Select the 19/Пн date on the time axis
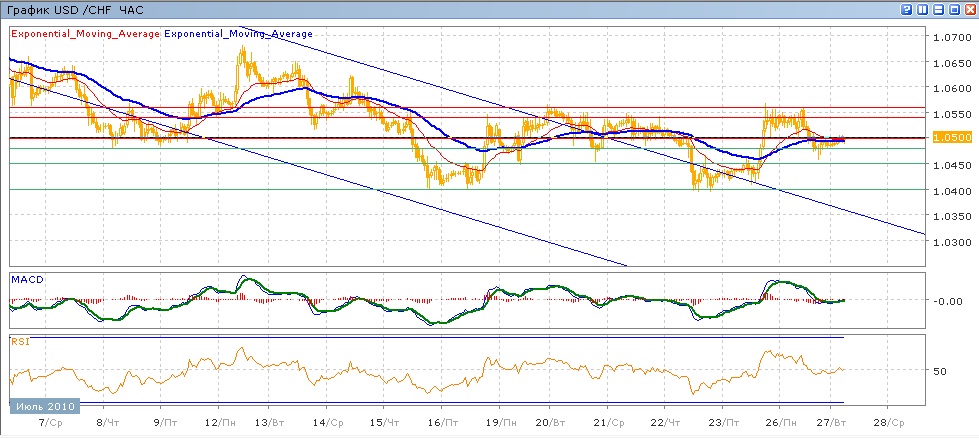Viewport: 979px width, 438px height. (x=501, y=422)
